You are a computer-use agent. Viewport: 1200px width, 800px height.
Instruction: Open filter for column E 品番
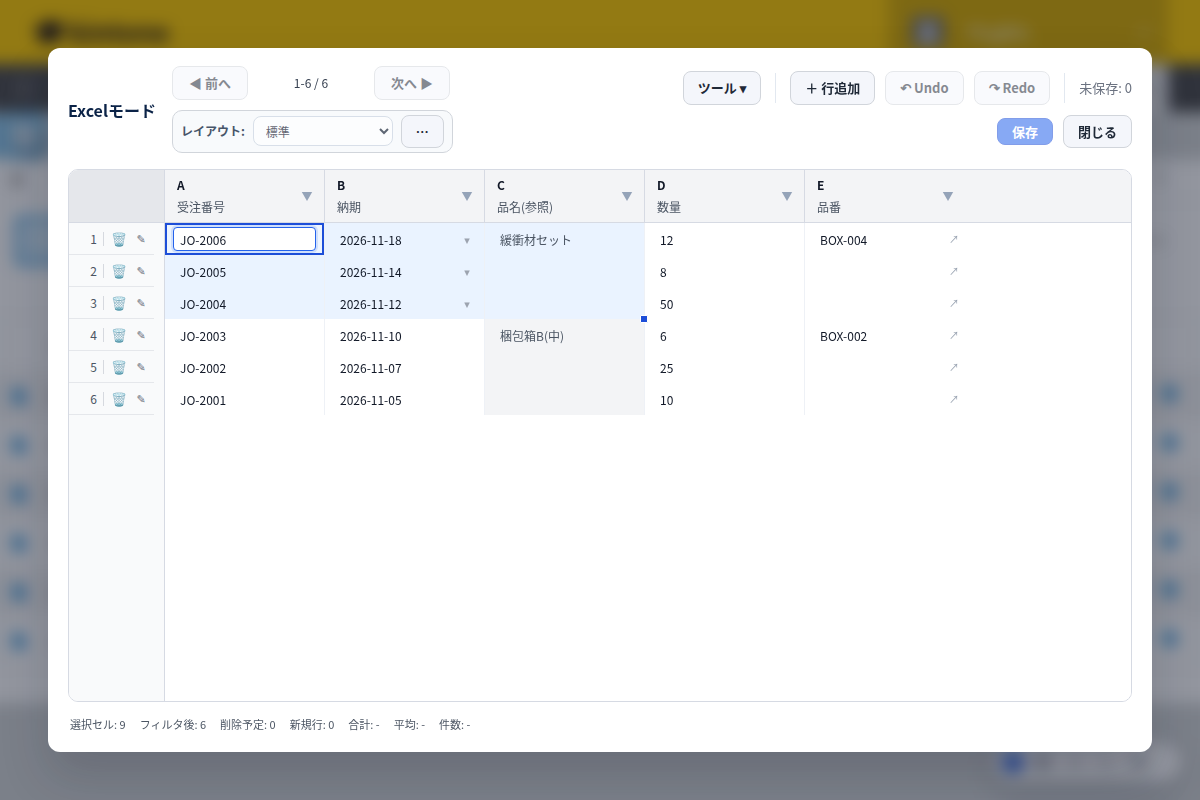tap(948, 196)
